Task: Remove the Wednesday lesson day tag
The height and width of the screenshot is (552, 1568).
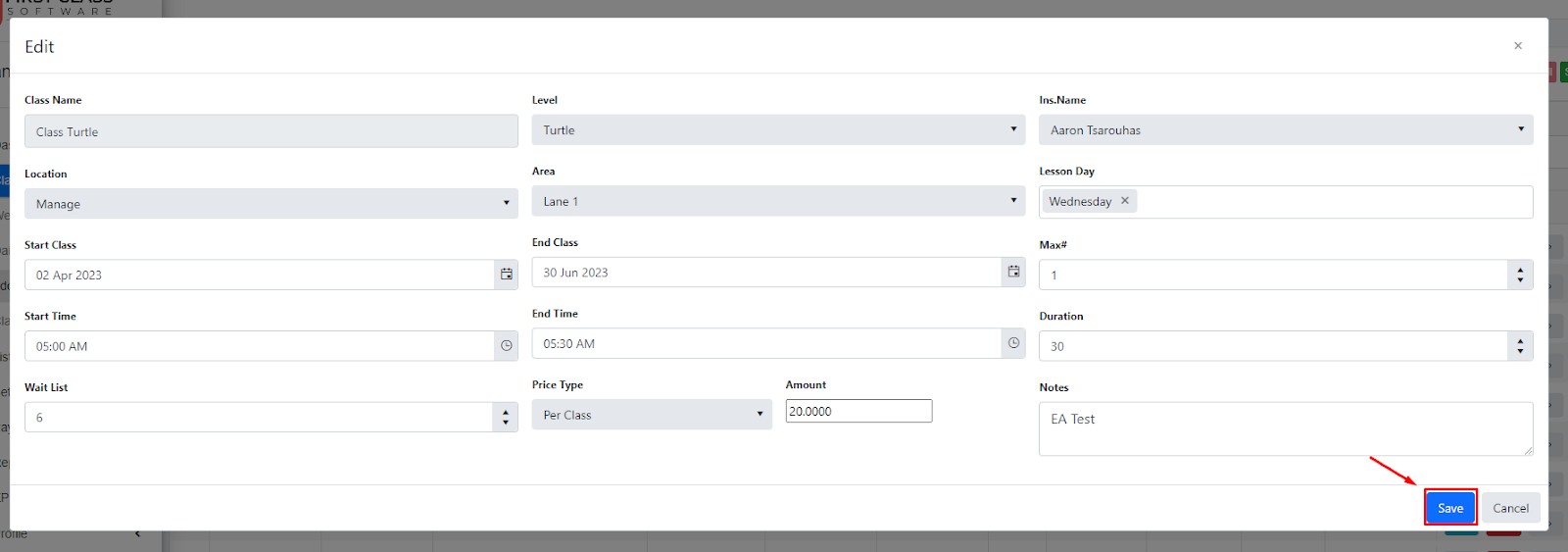Action: click(1125, 201)
